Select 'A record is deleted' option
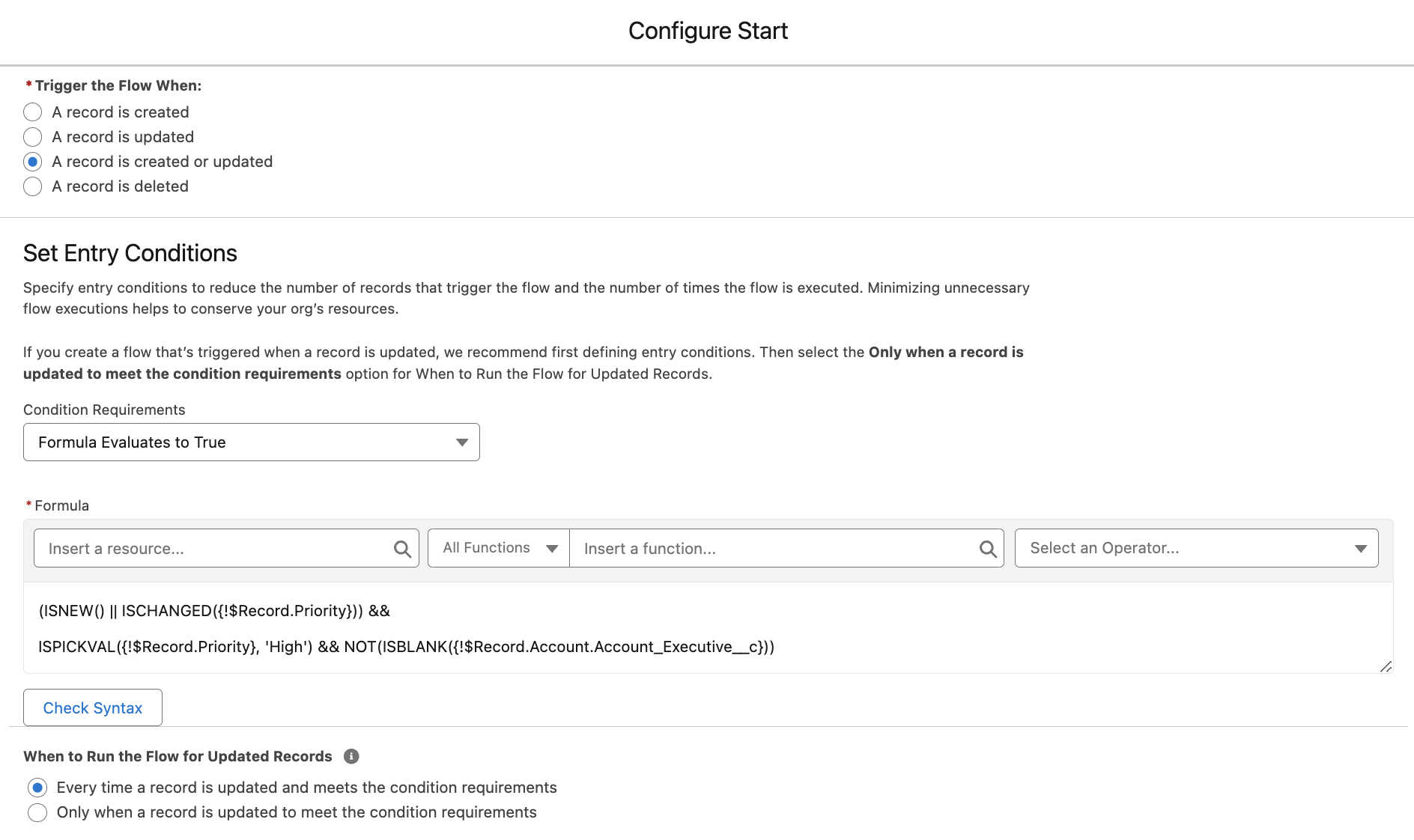This screenshot has height=840, width=1414. click(33, 186)
